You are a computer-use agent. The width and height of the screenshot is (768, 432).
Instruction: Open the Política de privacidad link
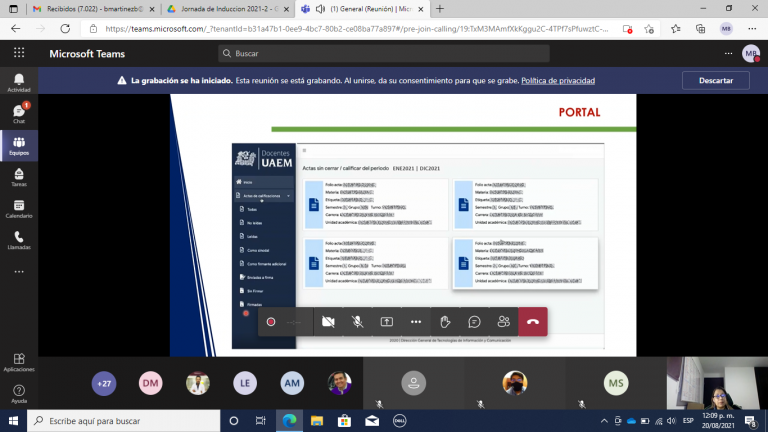tap(558, 80)
